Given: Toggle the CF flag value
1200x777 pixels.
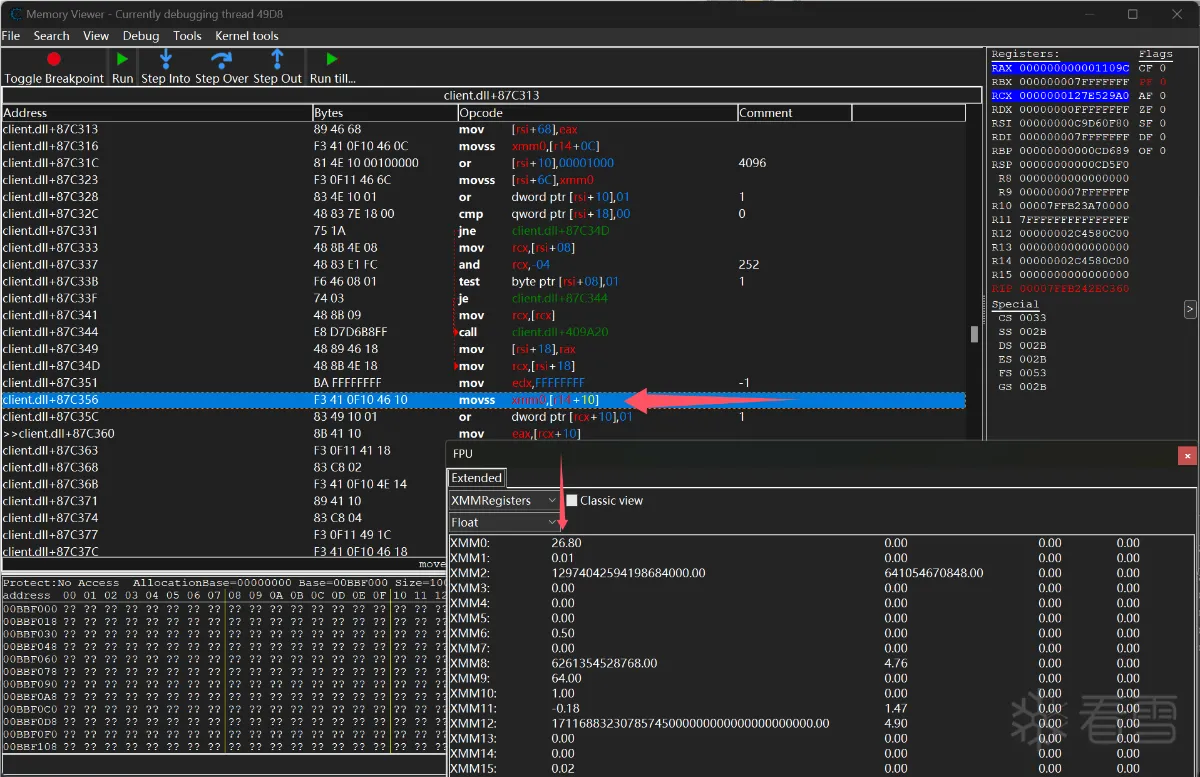Looking at the screenshot, I should (1163, 69).
